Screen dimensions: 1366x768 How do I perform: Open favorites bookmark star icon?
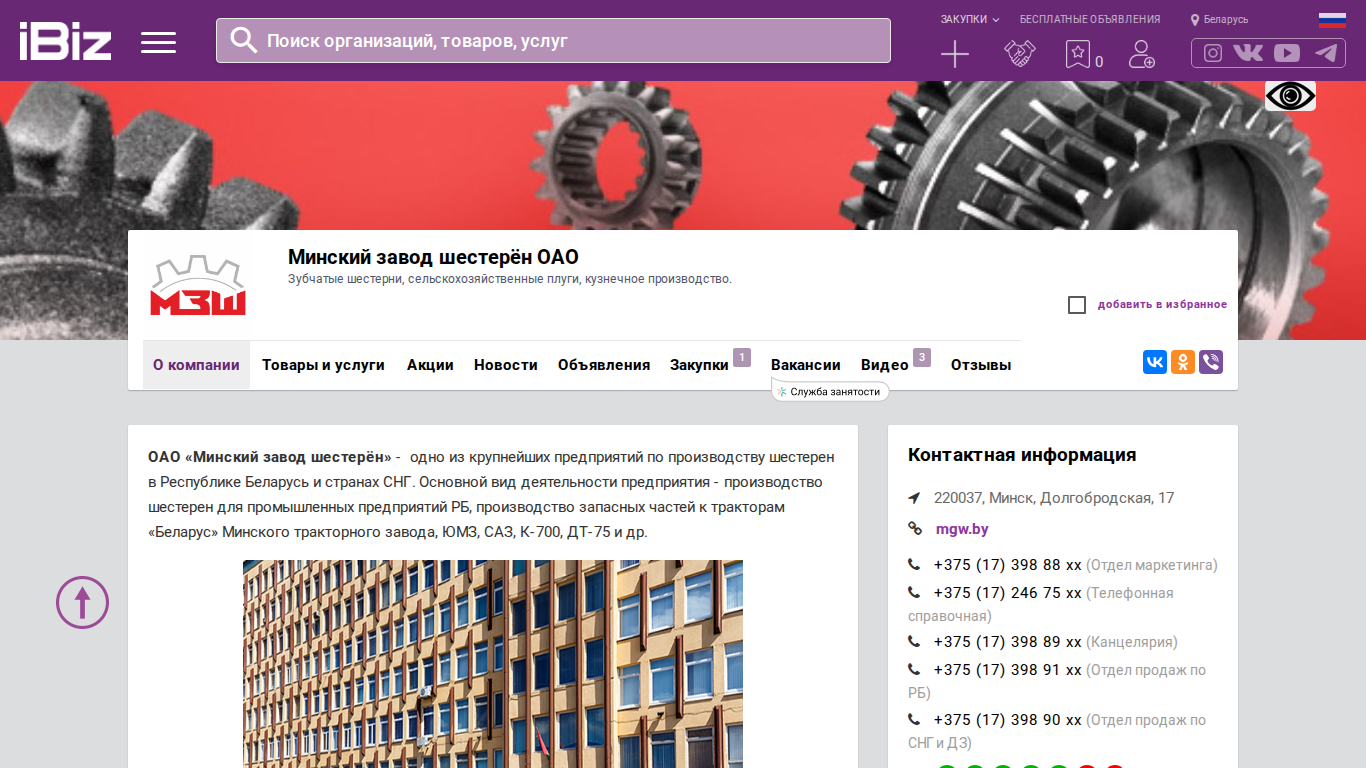coord(1077,54)
